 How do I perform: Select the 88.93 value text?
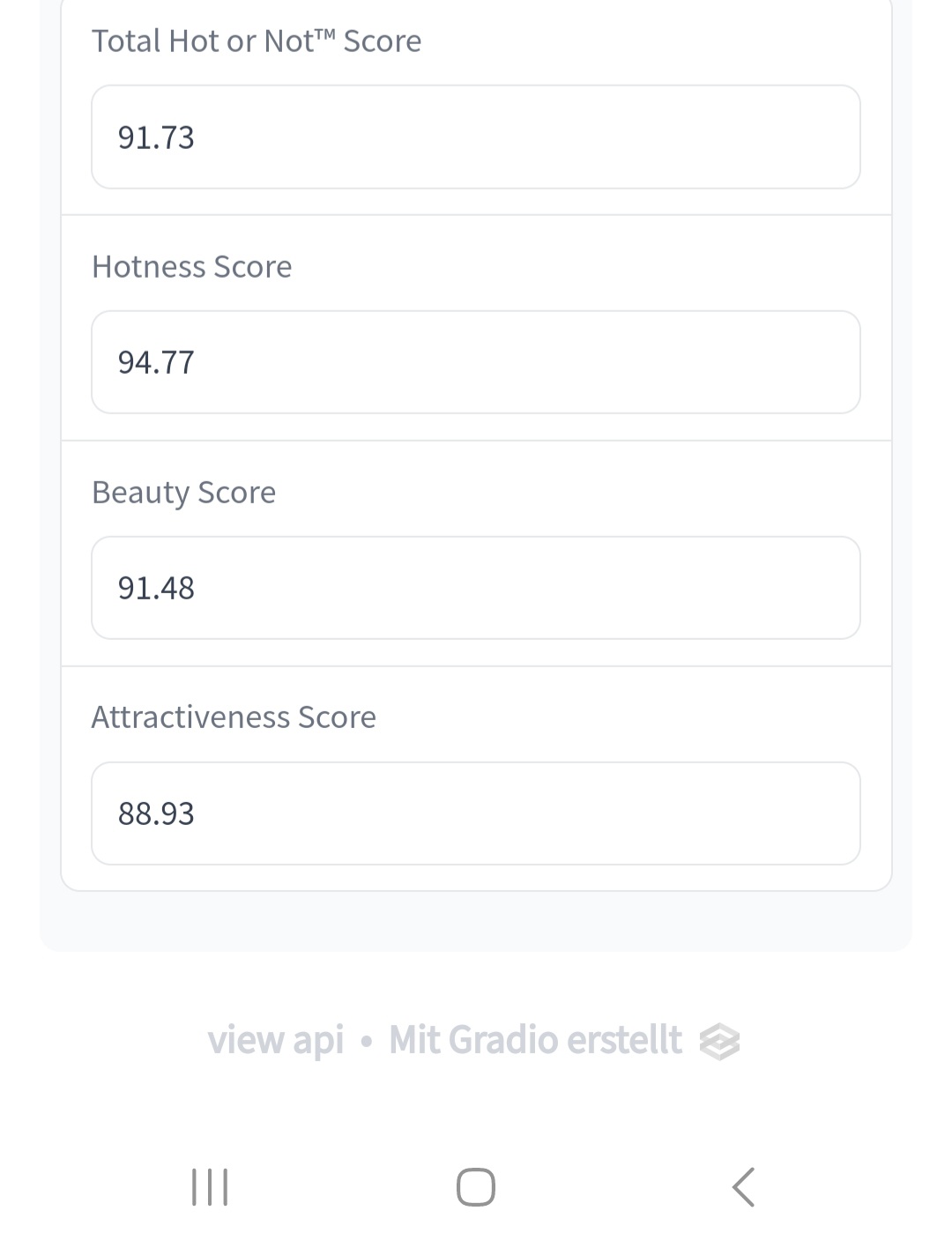(x=156, y=813)
